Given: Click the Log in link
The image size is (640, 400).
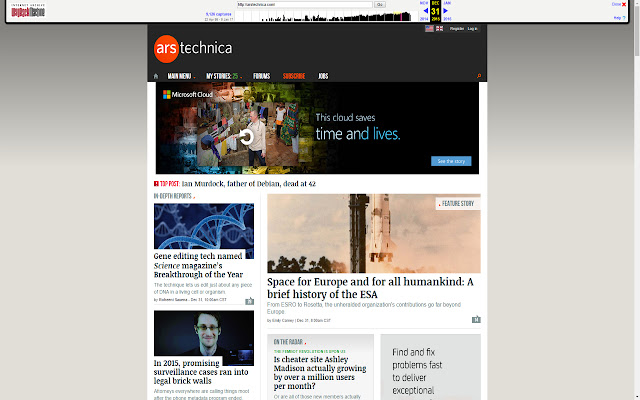Looking at the screenshot, I should [472, 29].
